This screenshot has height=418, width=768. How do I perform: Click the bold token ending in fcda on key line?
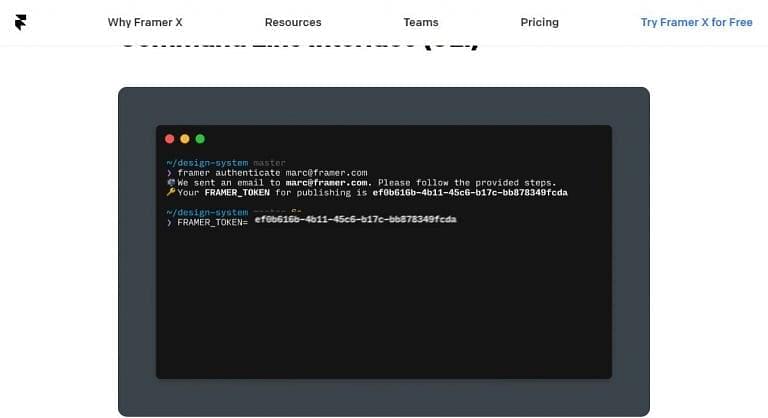coord(470,193)
